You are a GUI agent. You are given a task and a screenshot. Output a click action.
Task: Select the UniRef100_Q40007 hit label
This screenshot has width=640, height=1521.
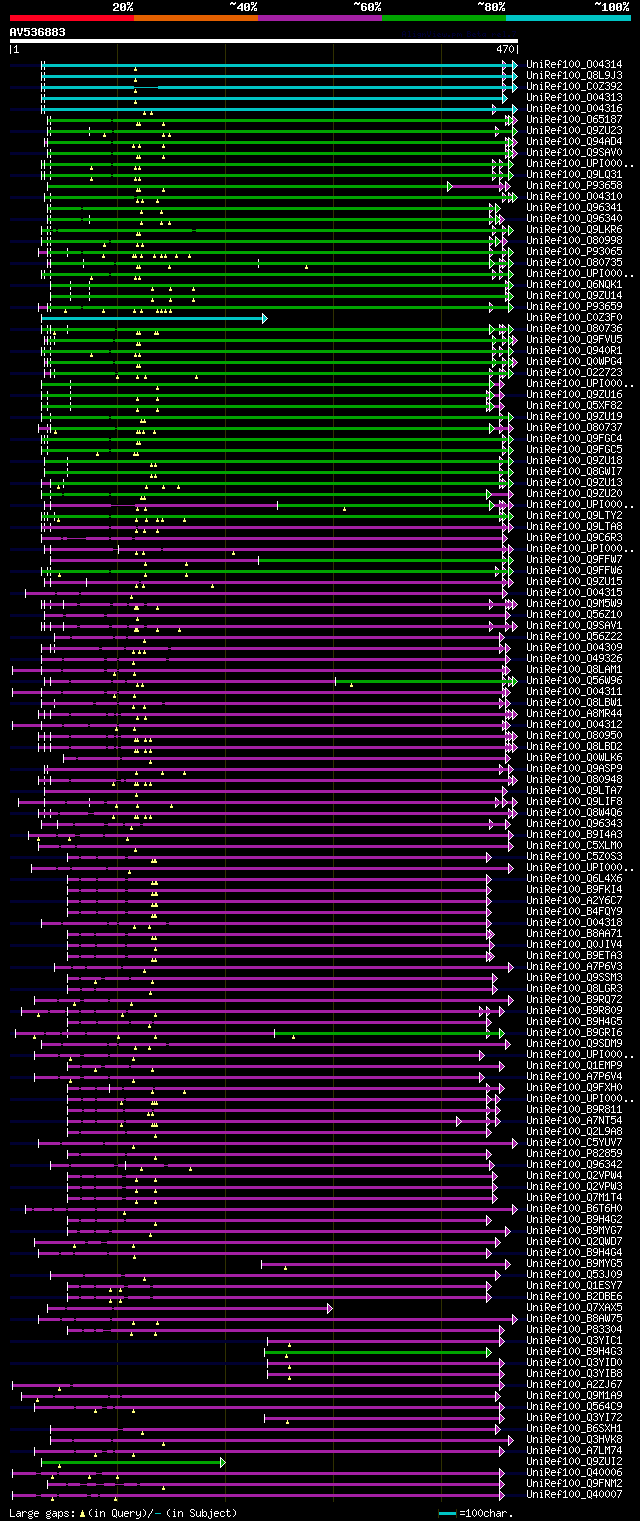(x=575, y=1495)
